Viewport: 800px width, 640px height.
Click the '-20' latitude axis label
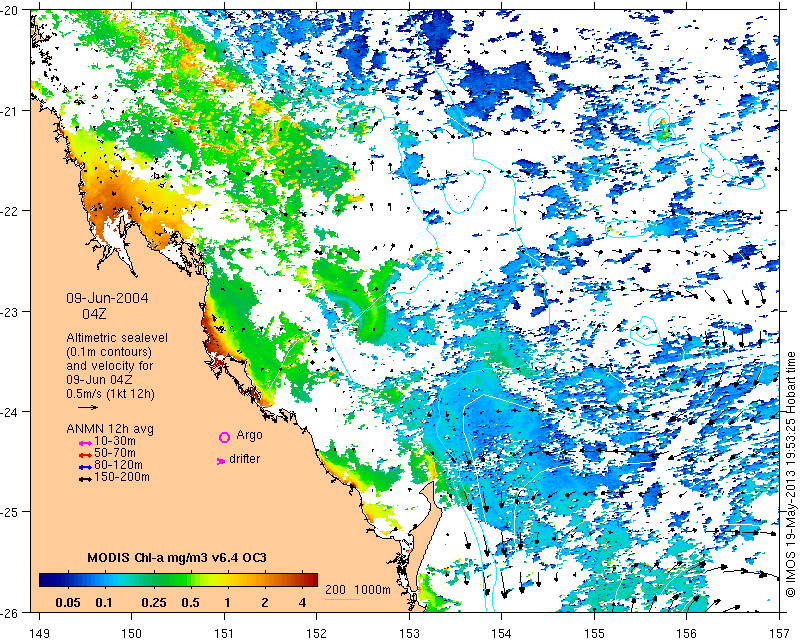click(x=9, y=10)
